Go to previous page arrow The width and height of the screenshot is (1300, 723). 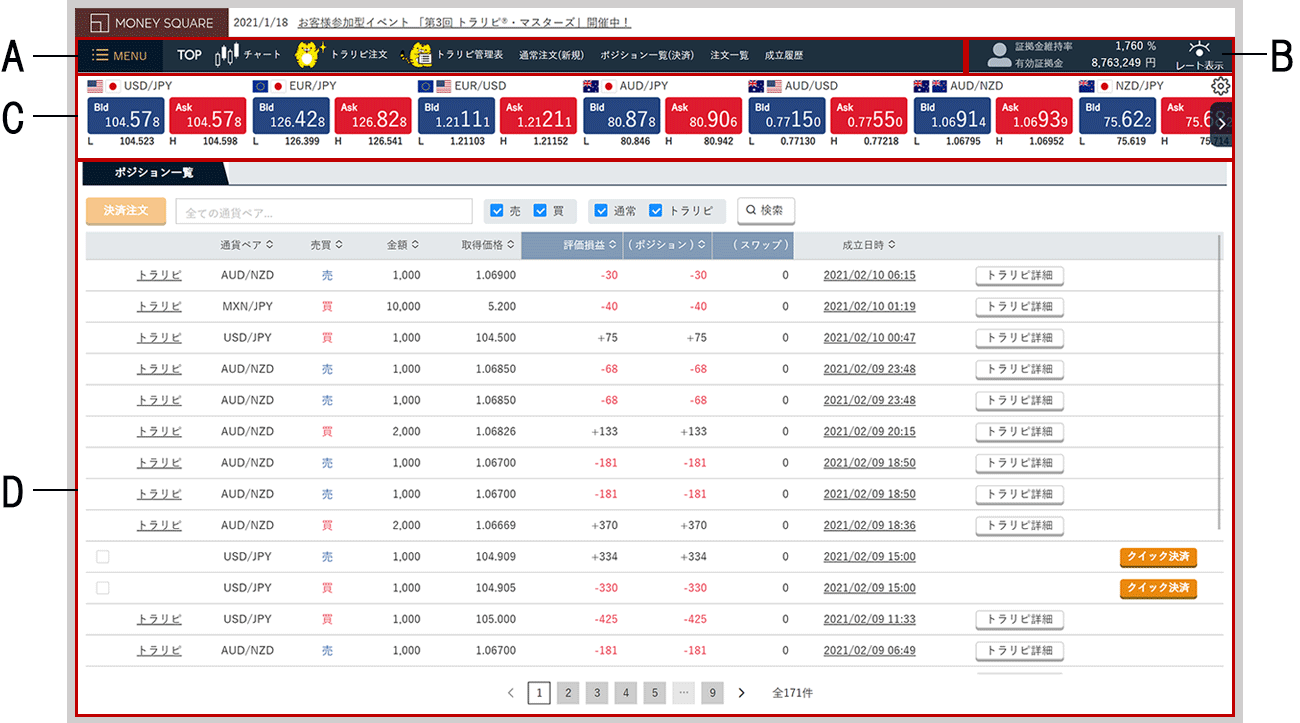pyautogui.click(x=511, y=692)
